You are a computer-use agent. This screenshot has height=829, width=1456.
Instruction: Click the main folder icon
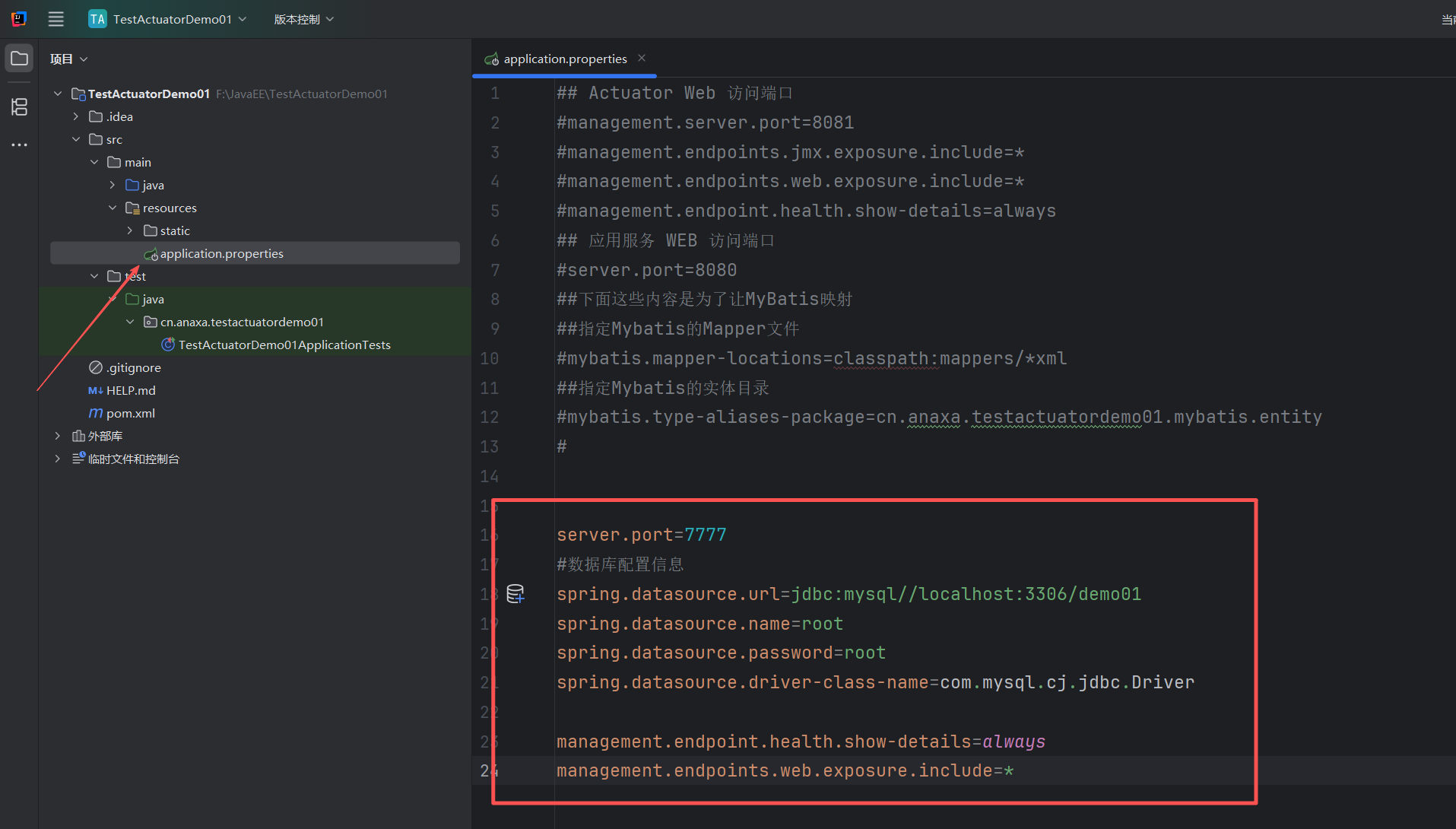(x=114, y=162)
